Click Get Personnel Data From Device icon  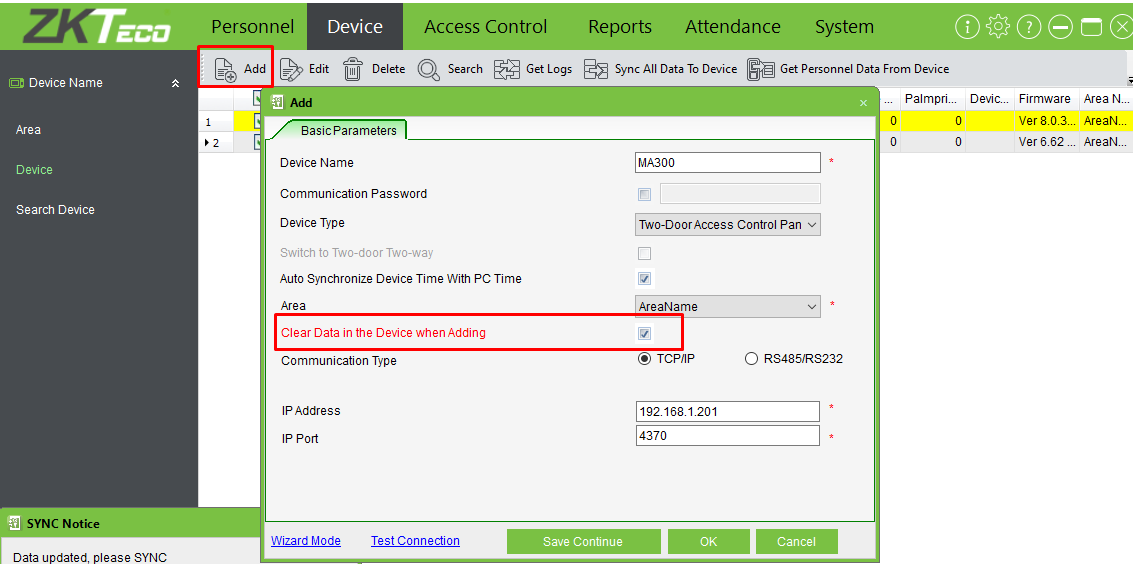point(761,69)
